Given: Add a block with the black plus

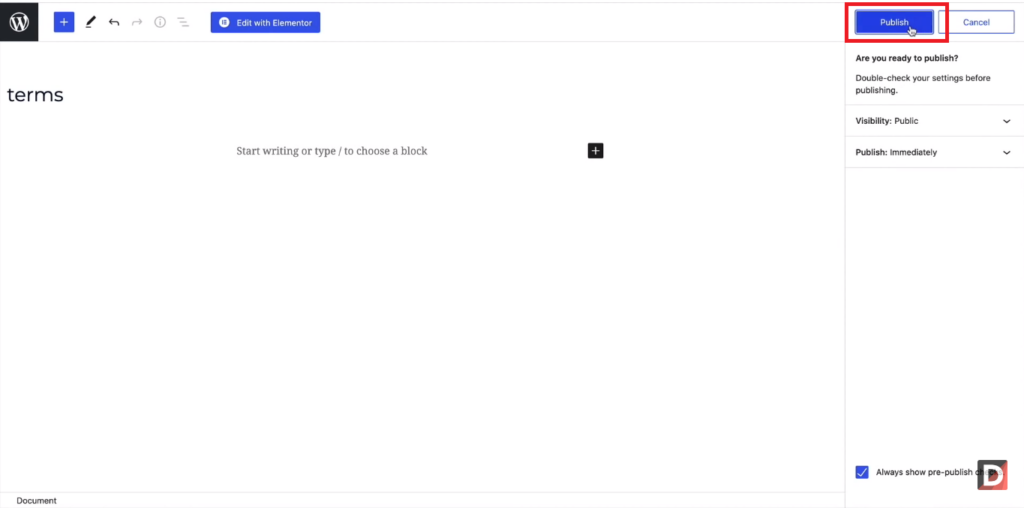Looking at the screenshot, I should click(x=595, y=151).
